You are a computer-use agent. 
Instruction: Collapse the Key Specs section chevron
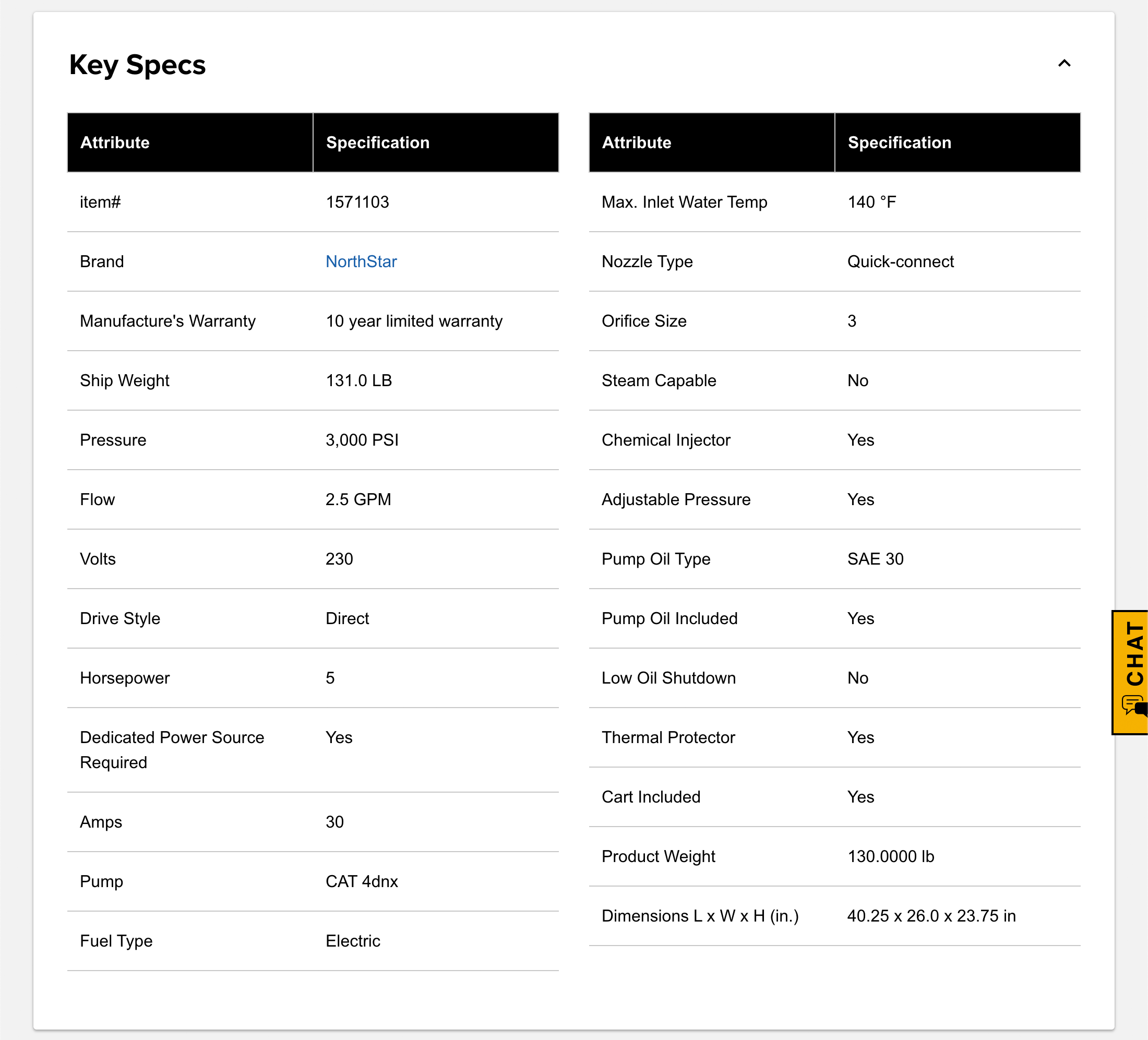point(1063,63)
